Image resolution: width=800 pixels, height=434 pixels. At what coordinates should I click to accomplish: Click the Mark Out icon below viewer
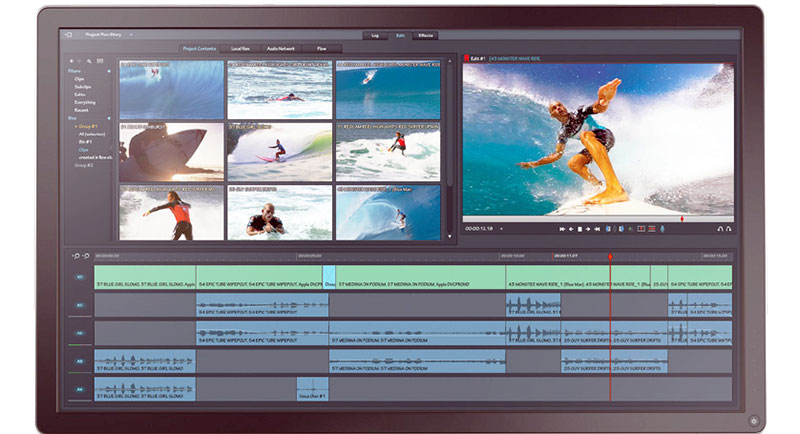tap(621, 229)
